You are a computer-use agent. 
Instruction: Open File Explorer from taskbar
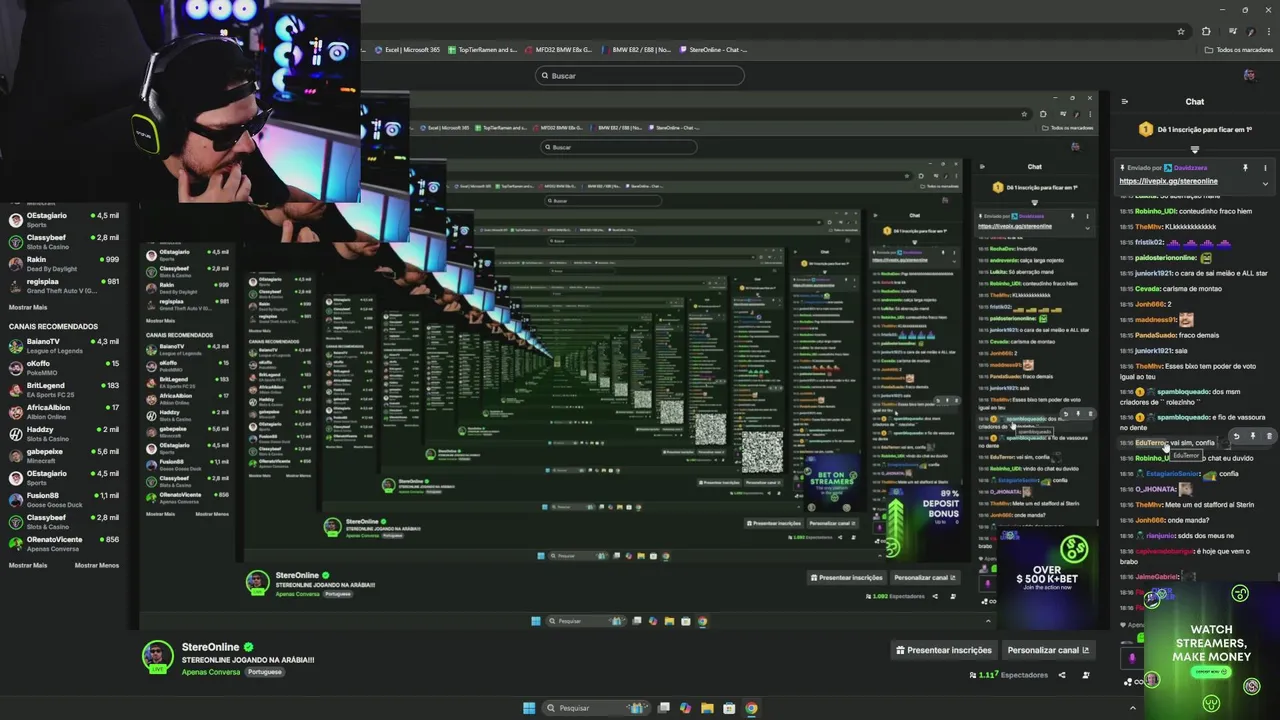coord(707,708)
